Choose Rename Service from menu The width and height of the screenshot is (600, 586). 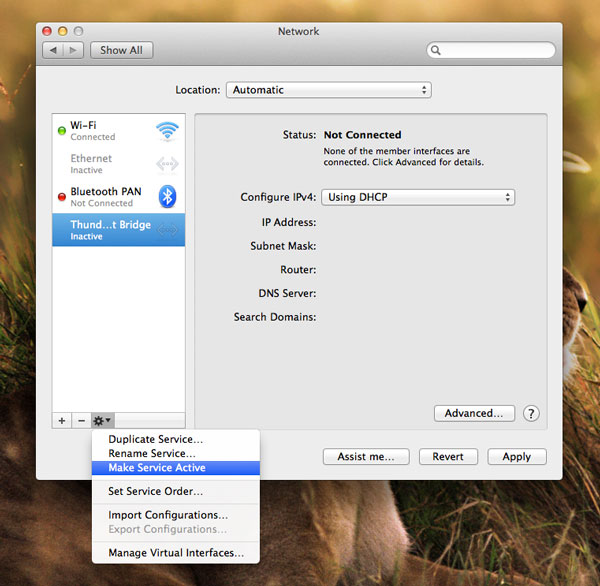click(x=176, y=453)
